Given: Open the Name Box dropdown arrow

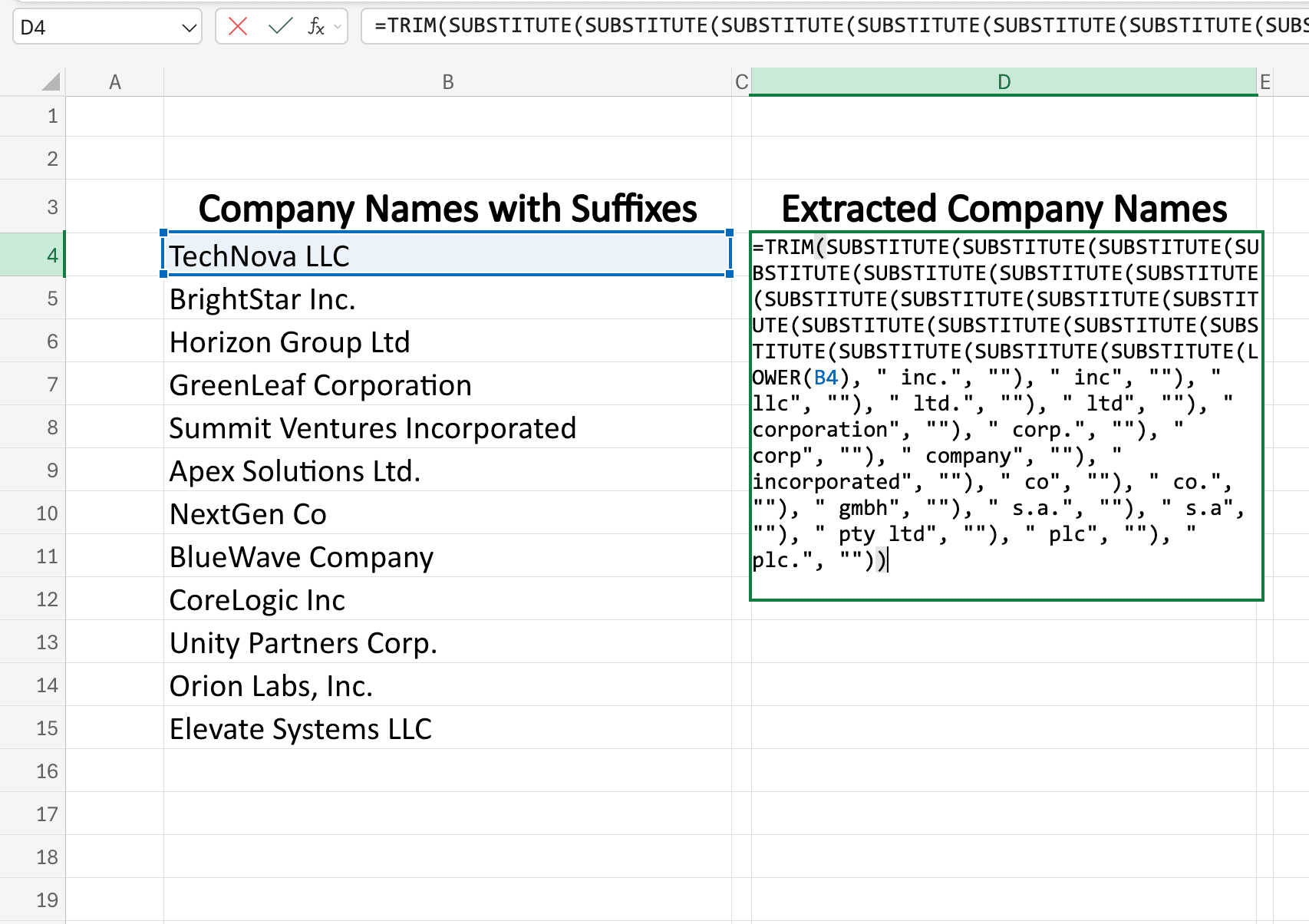Looking at the screenshot, I should click(x=188, y=27).
